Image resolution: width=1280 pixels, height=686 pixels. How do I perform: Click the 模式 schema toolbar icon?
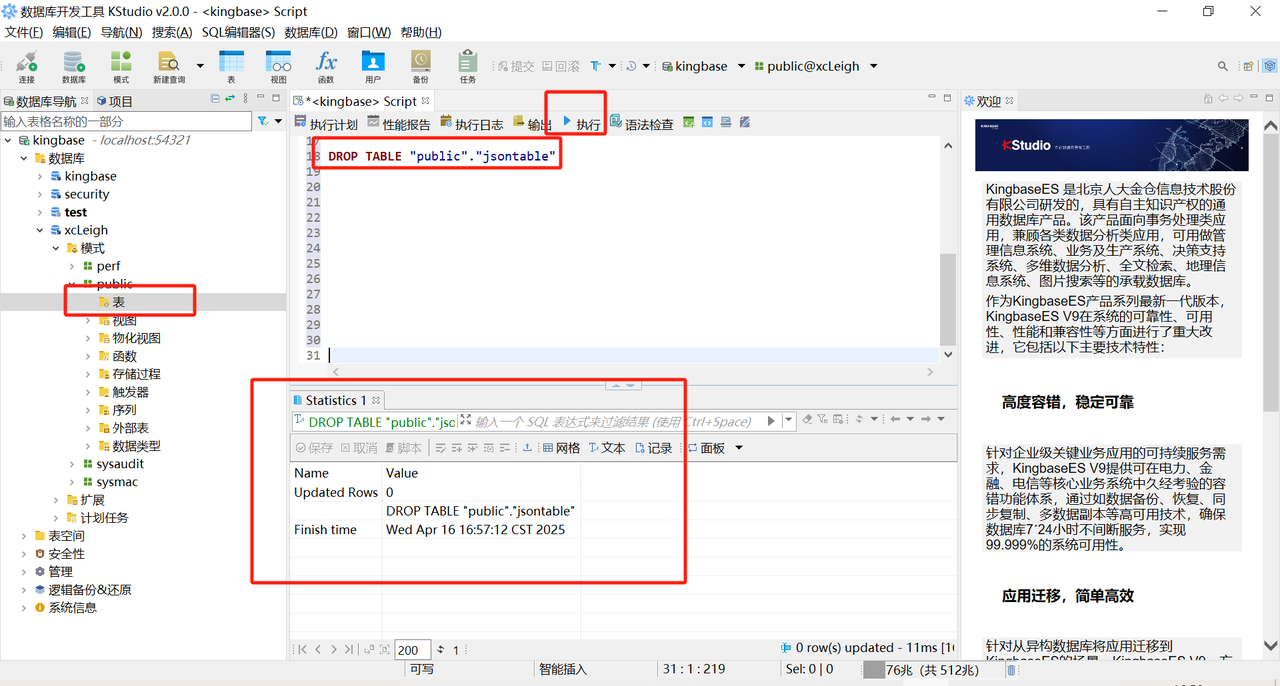coord(121,66)
